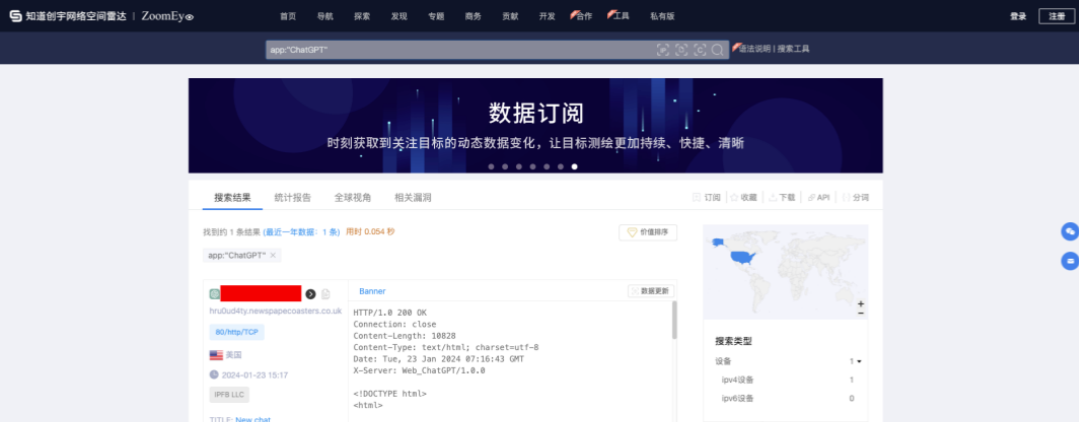The image size is (1079, 422).
Task: Click the lower blue floating mail icon
Action: click(1069, 262)
